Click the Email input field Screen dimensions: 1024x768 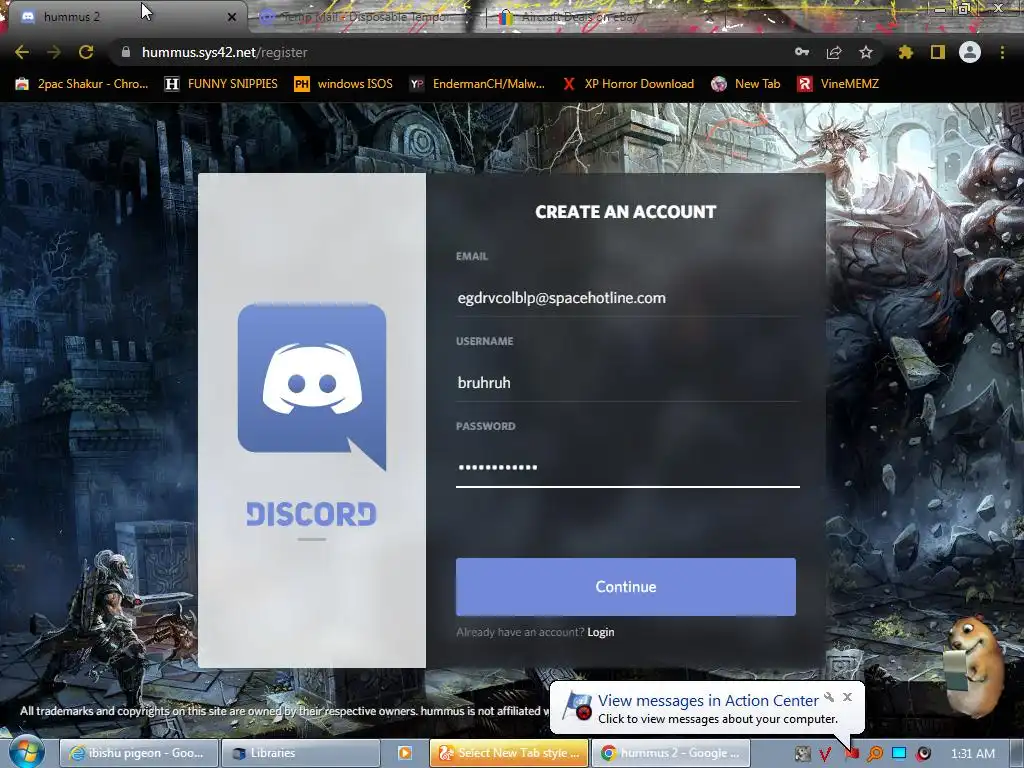click(x=628, y=298)
